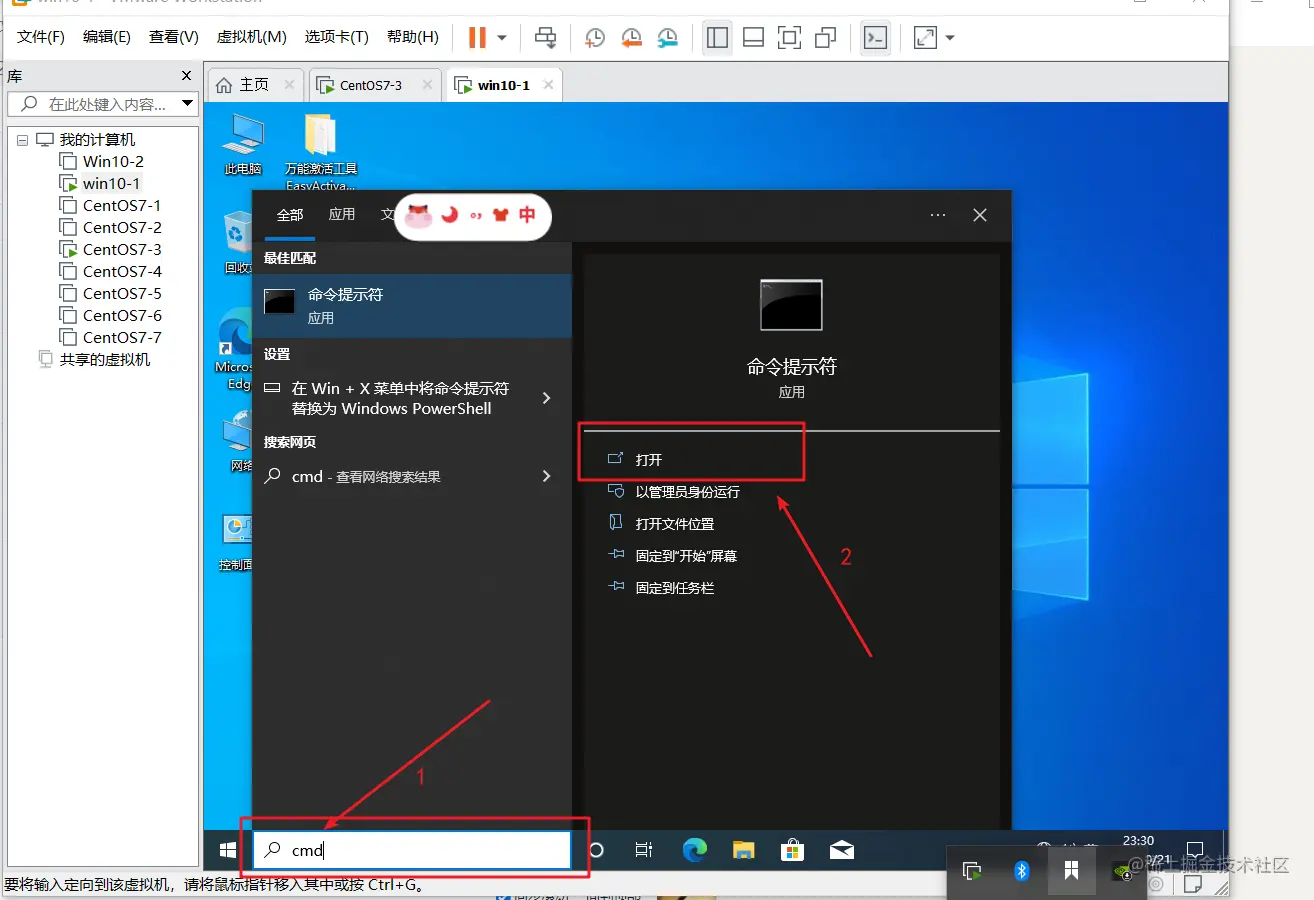Viewport: 1314px width, 900px height.
Task: Open File Explorer from the taskbar
Action: click(x=743, y=850)
